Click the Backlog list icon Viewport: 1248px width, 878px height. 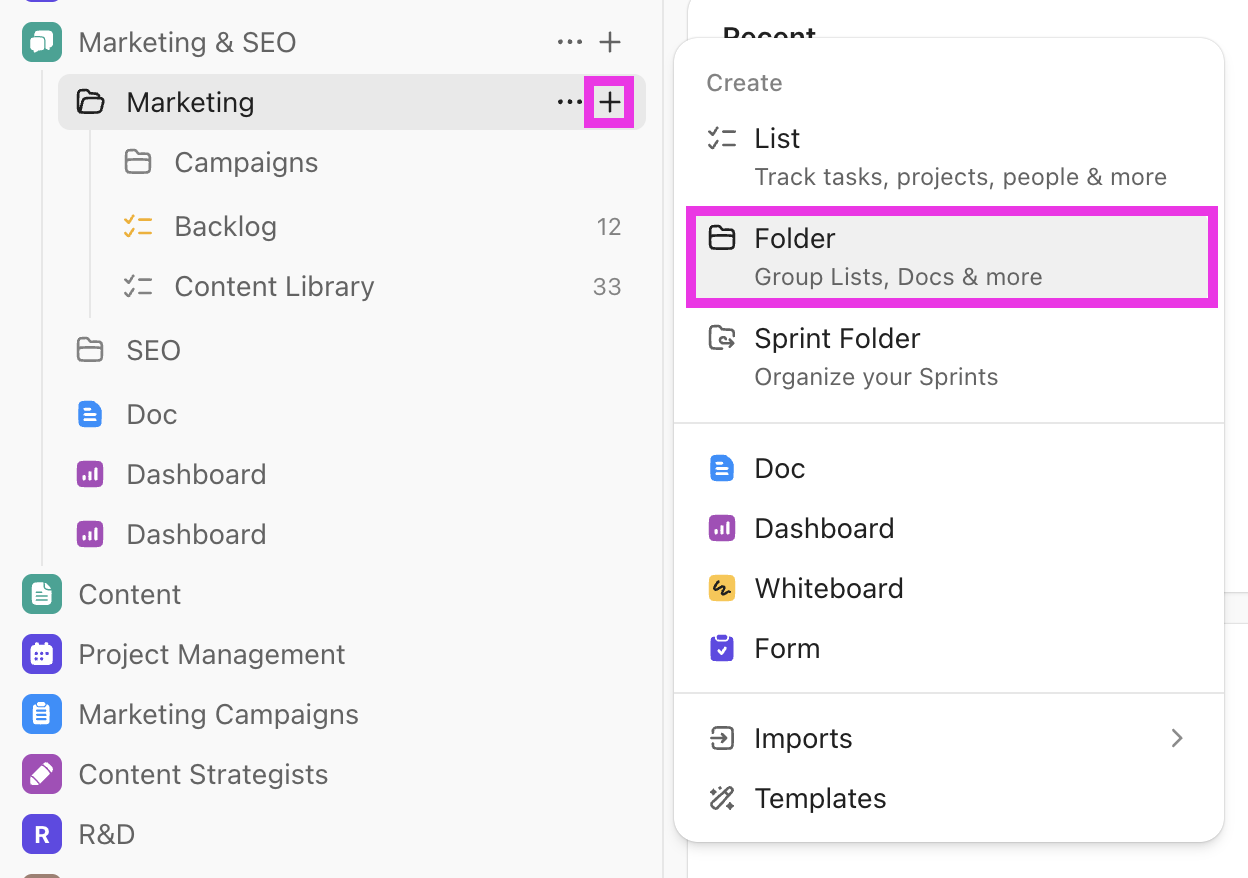tap(138, 226)
